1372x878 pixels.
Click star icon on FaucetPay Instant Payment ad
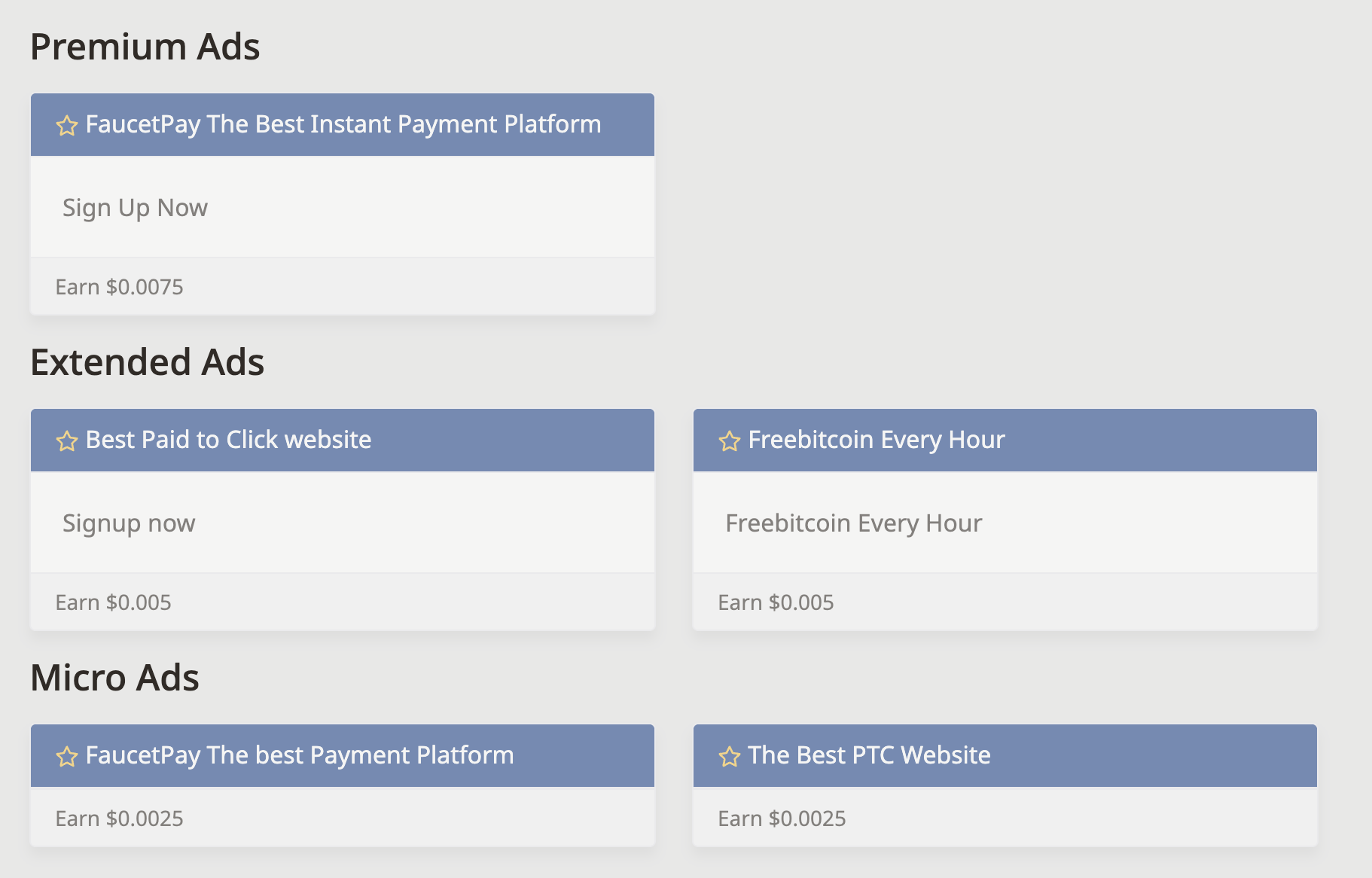(67, 126)
